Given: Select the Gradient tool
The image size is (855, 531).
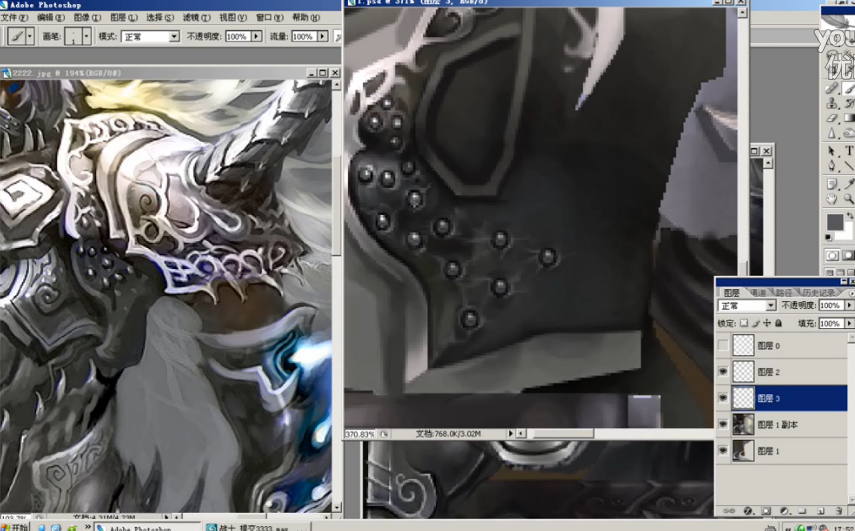Looking at the screenshot, I should pos(848,118).
